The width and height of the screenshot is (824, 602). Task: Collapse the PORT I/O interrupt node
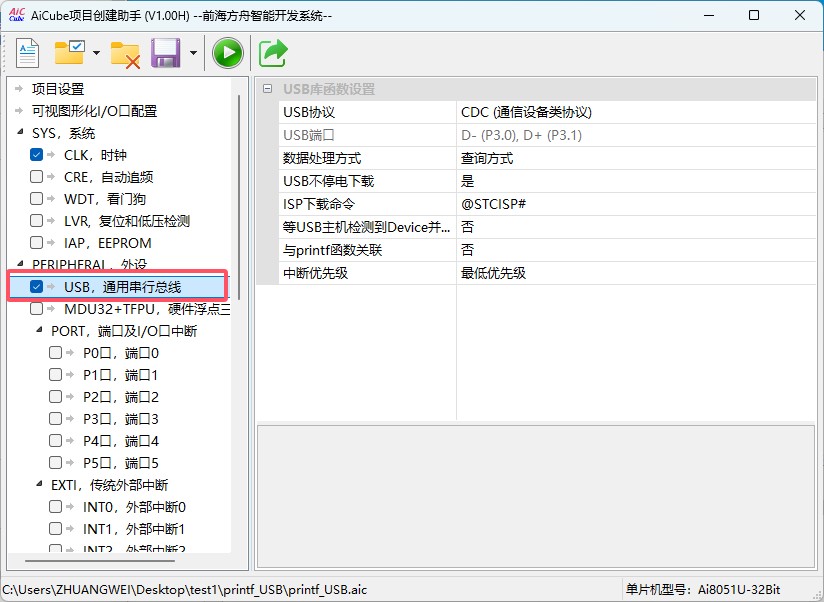[x=39, y=330]
